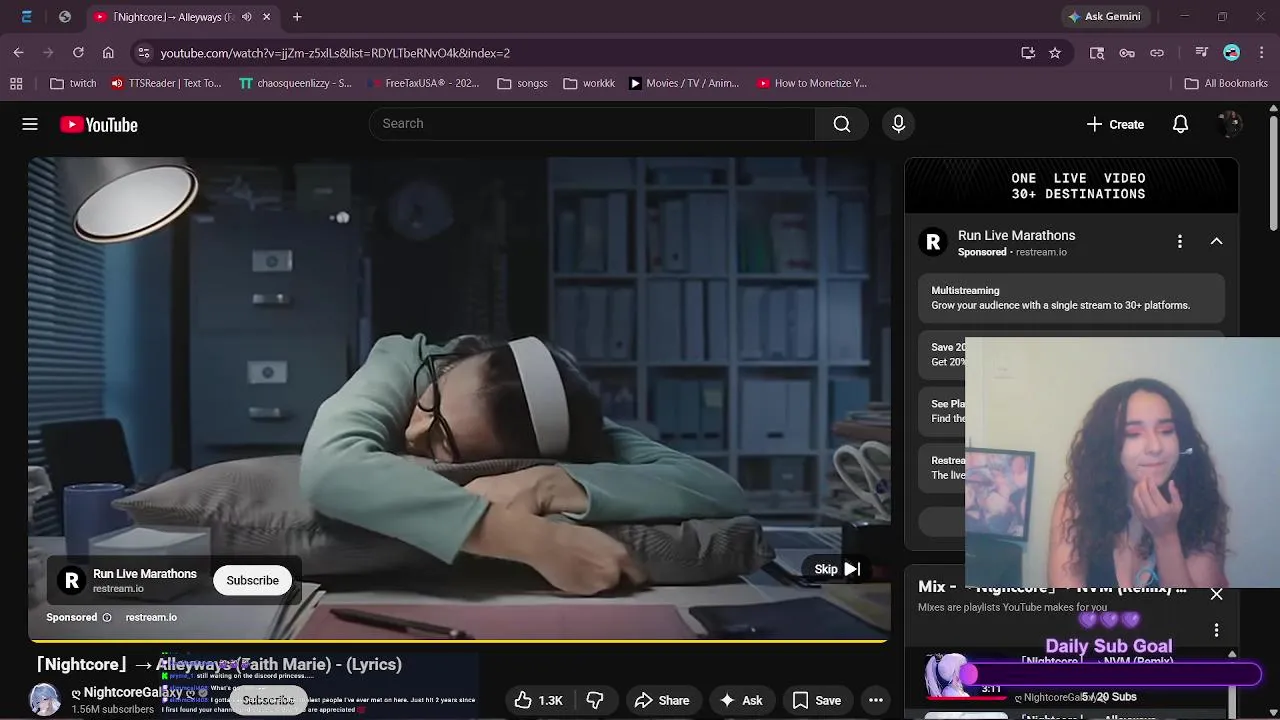This screenshot has height=720, width=1280.
Task: Click the browser forward arrow
Action: tap(48, 53)
